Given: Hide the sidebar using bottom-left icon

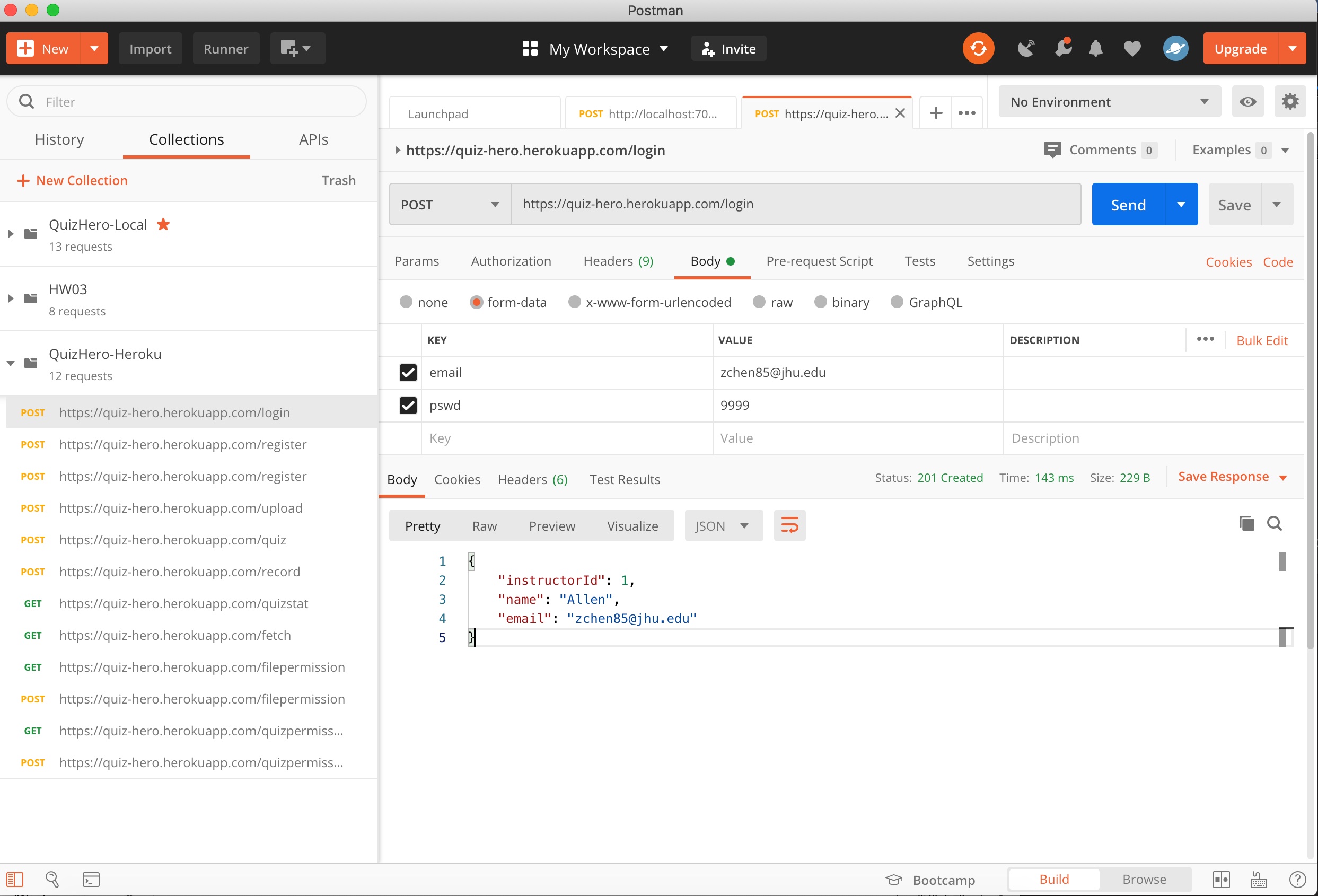Looking at the screenshot, I should [x=15, y=880].
